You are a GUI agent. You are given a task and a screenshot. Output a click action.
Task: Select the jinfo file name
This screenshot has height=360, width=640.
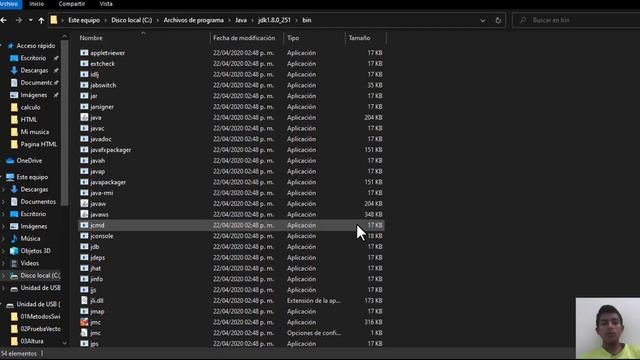(x=97, y=279)
